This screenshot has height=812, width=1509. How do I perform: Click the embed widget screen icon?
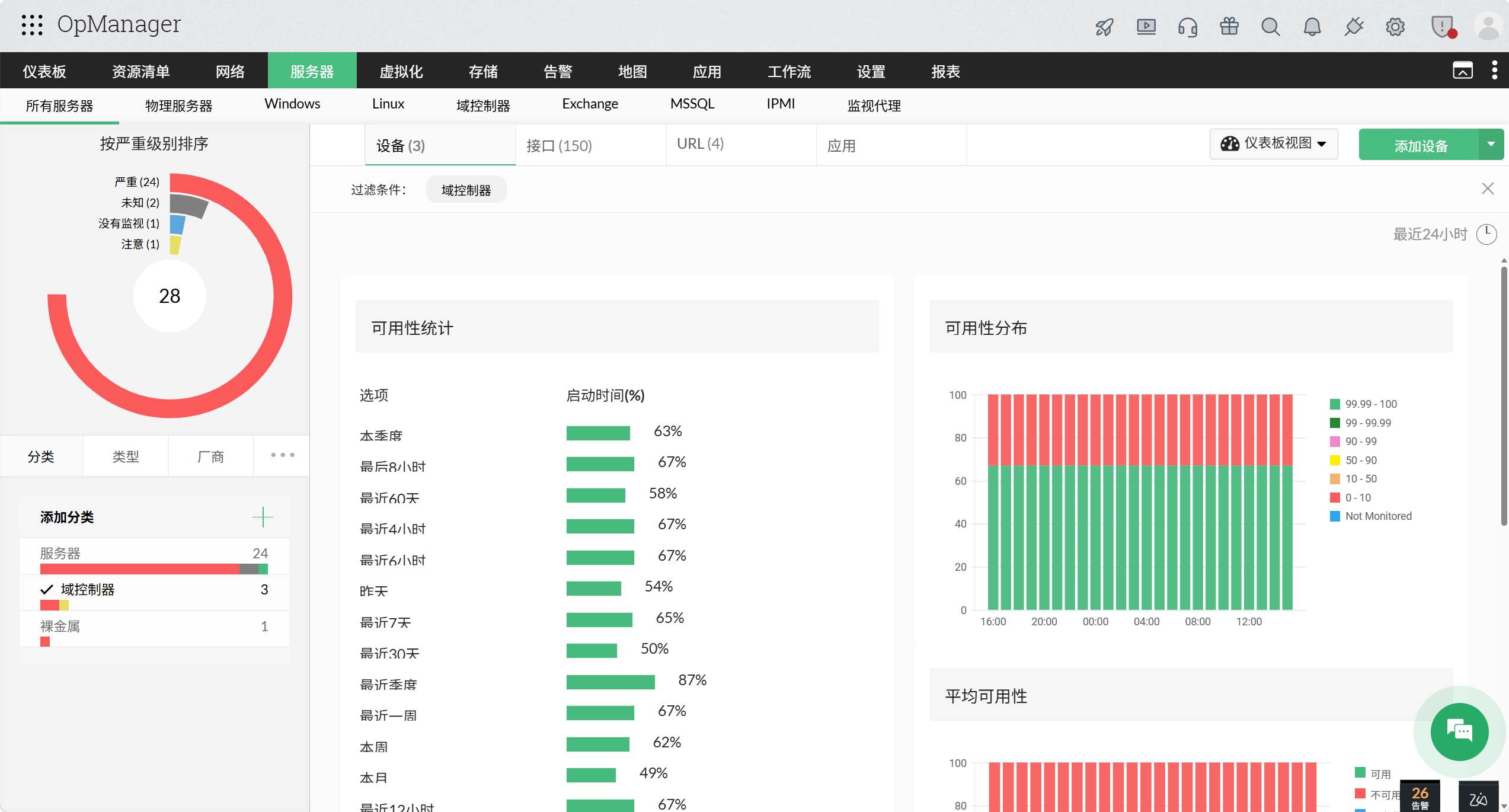1463,70
